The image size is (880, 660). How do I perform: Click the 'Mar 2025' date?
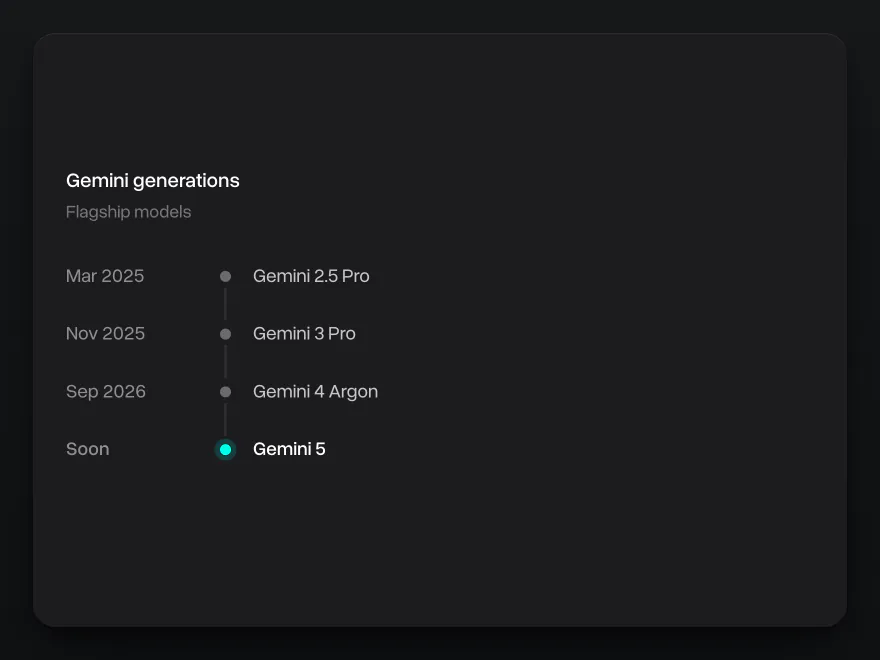tap(105, 276)
